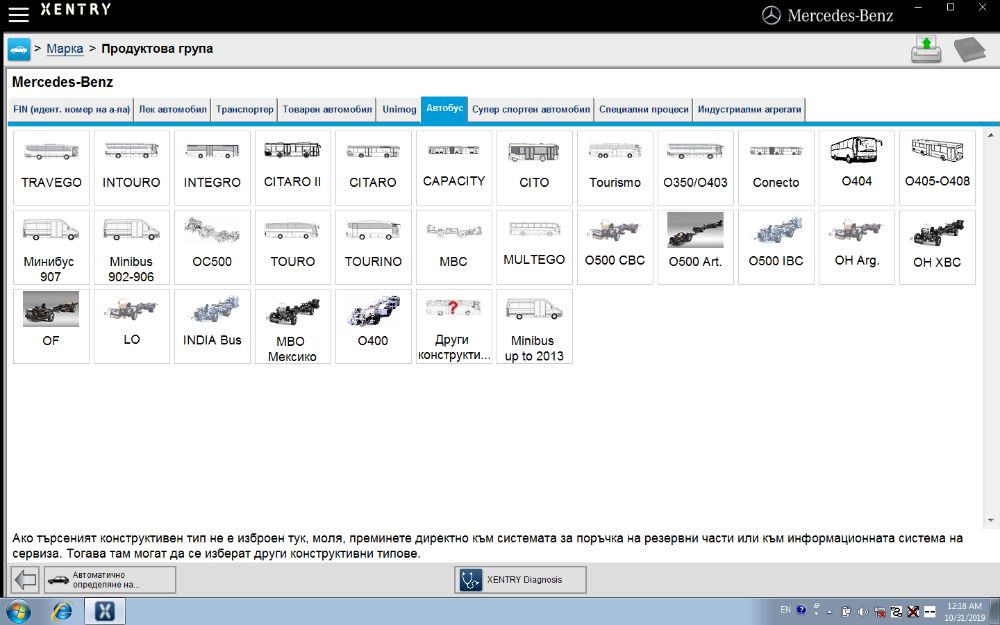Screen dimensions: 1000x625
Task: Select the MULTEGO bus tile
Action: [534, 247]
